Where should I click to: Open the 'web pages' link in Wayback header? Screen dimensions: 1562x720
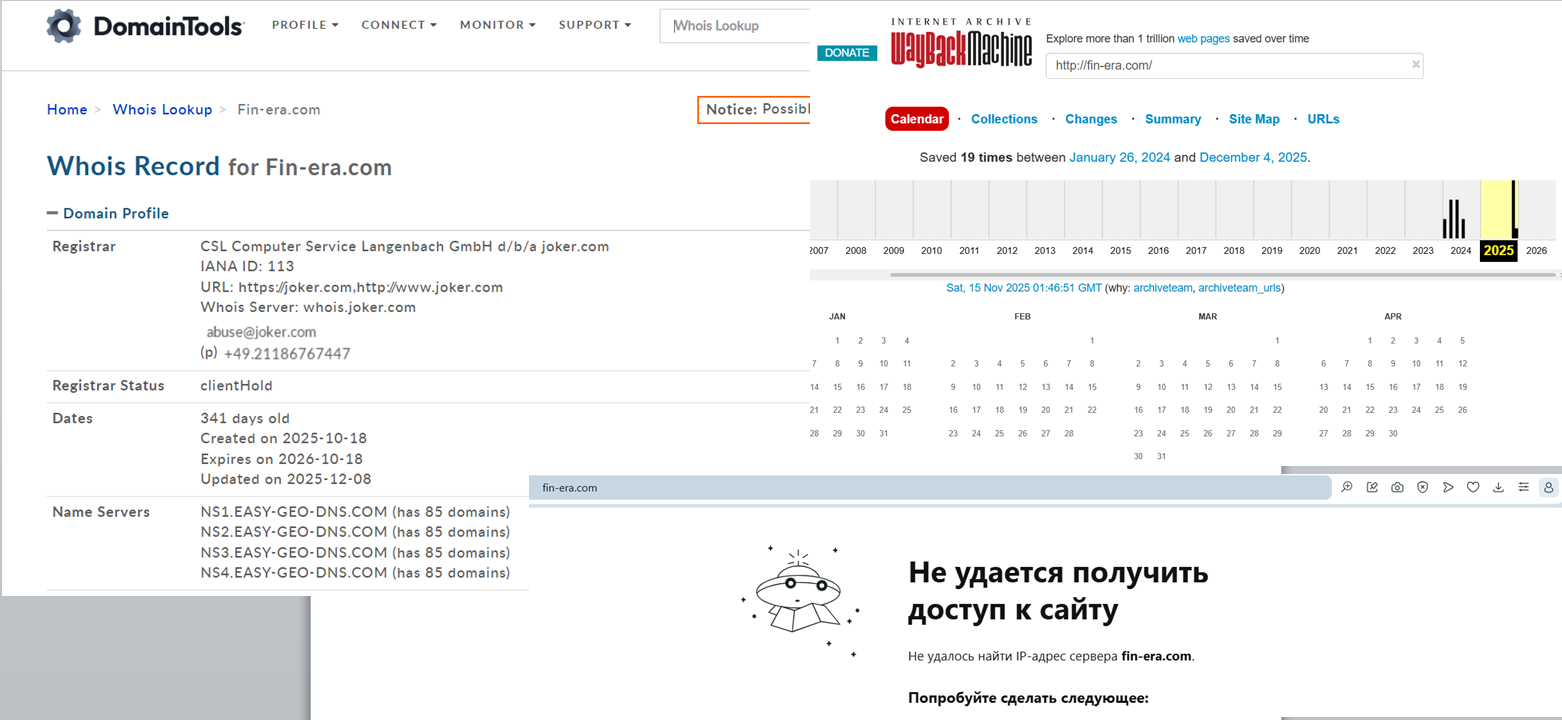[1203, 39]
